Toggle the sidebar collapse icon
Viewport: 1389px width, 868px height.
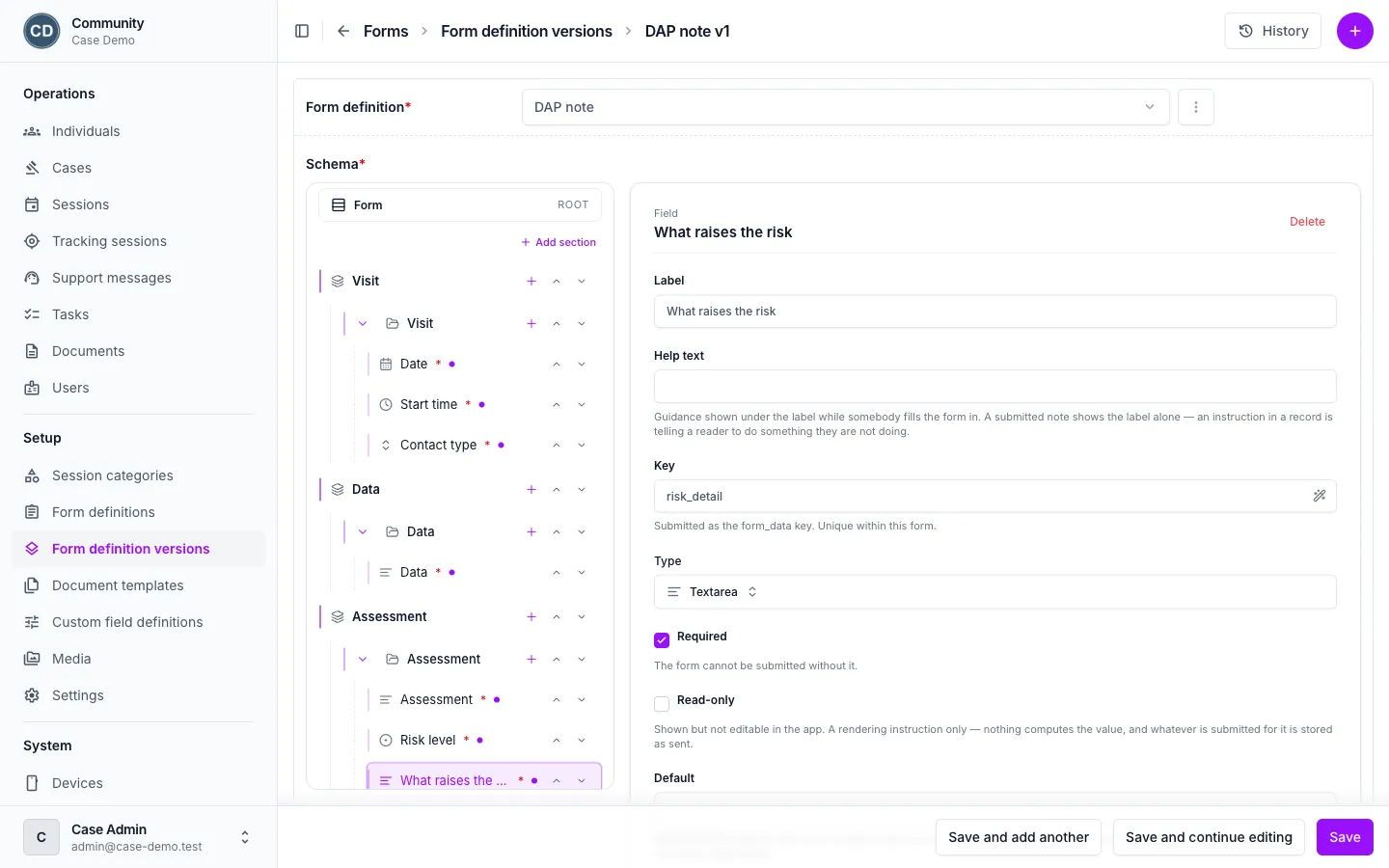click(x=302, y=31)
